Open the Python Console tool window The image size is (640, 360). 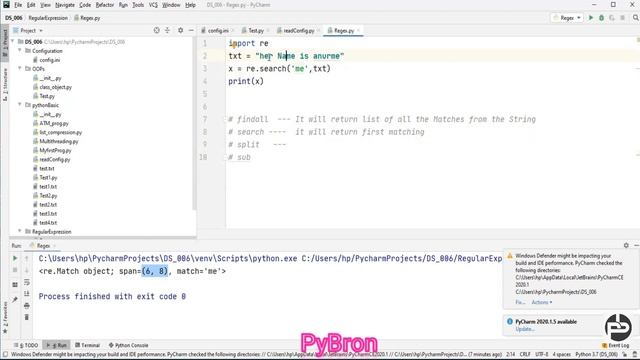point(128,345)
